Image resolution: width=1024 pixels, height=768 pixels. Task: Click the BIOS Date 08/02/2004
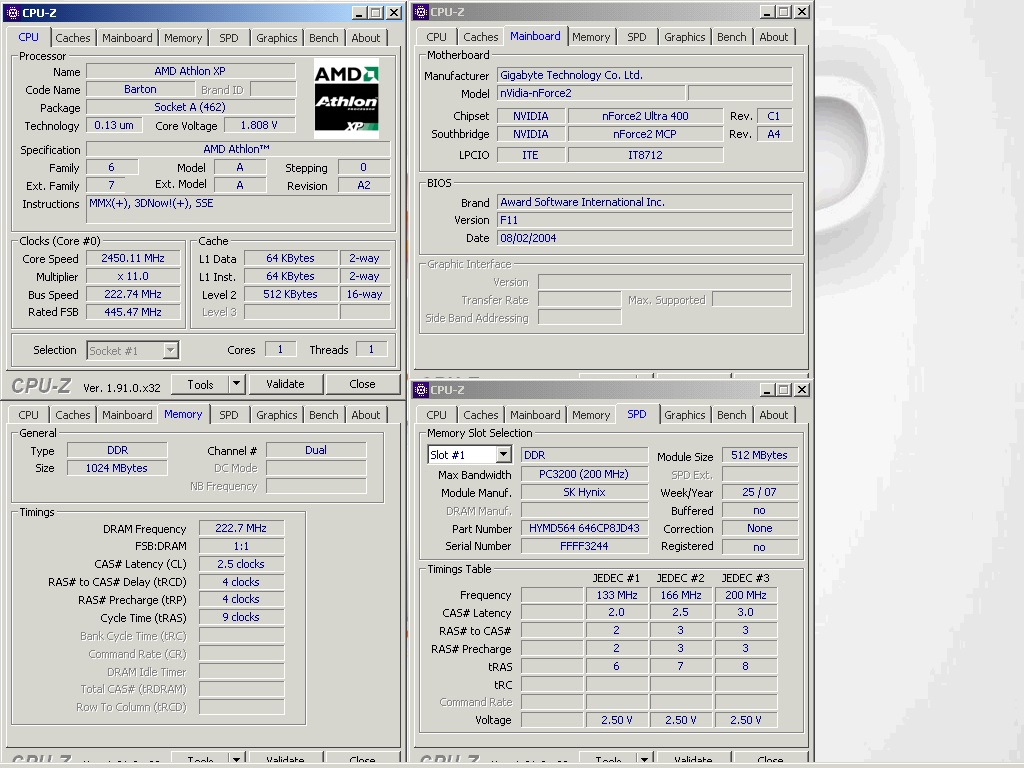click(645, 238)
